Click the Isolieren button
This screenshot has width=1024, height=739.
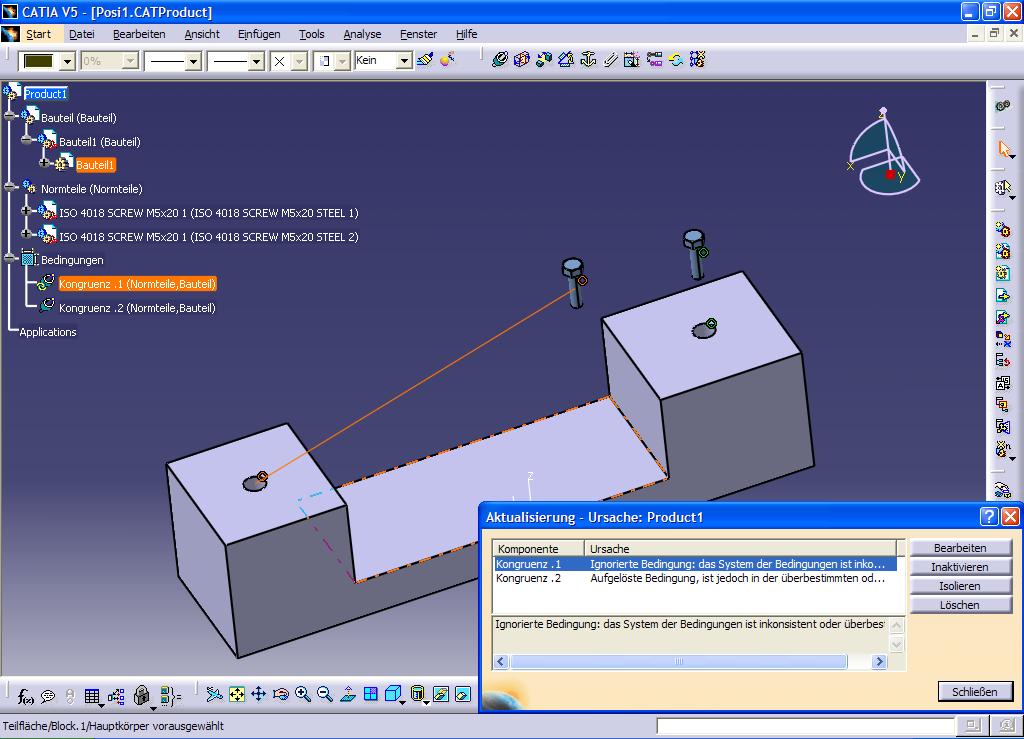(960, 586)
